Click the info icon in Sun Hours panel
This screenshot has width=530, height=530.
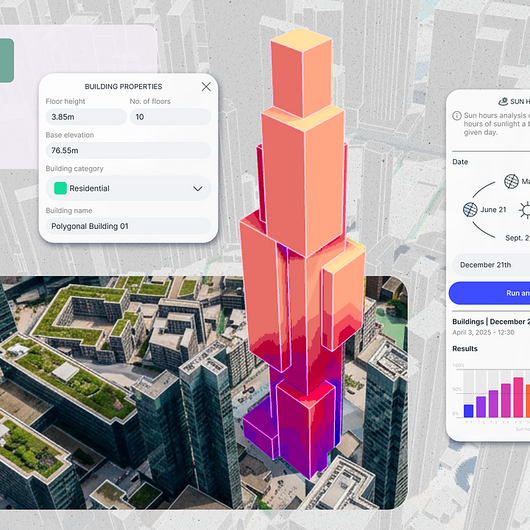click(457, 116)
